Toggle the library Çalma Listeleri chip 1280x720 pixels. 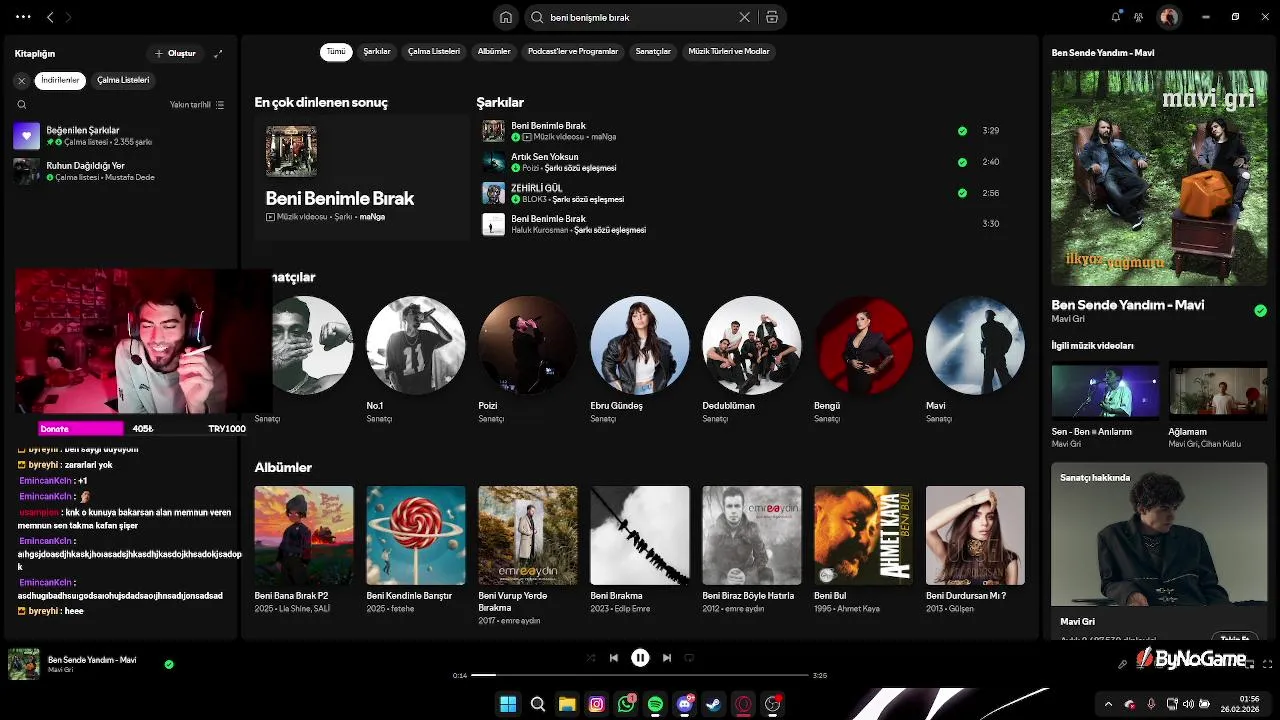(123, 80)
